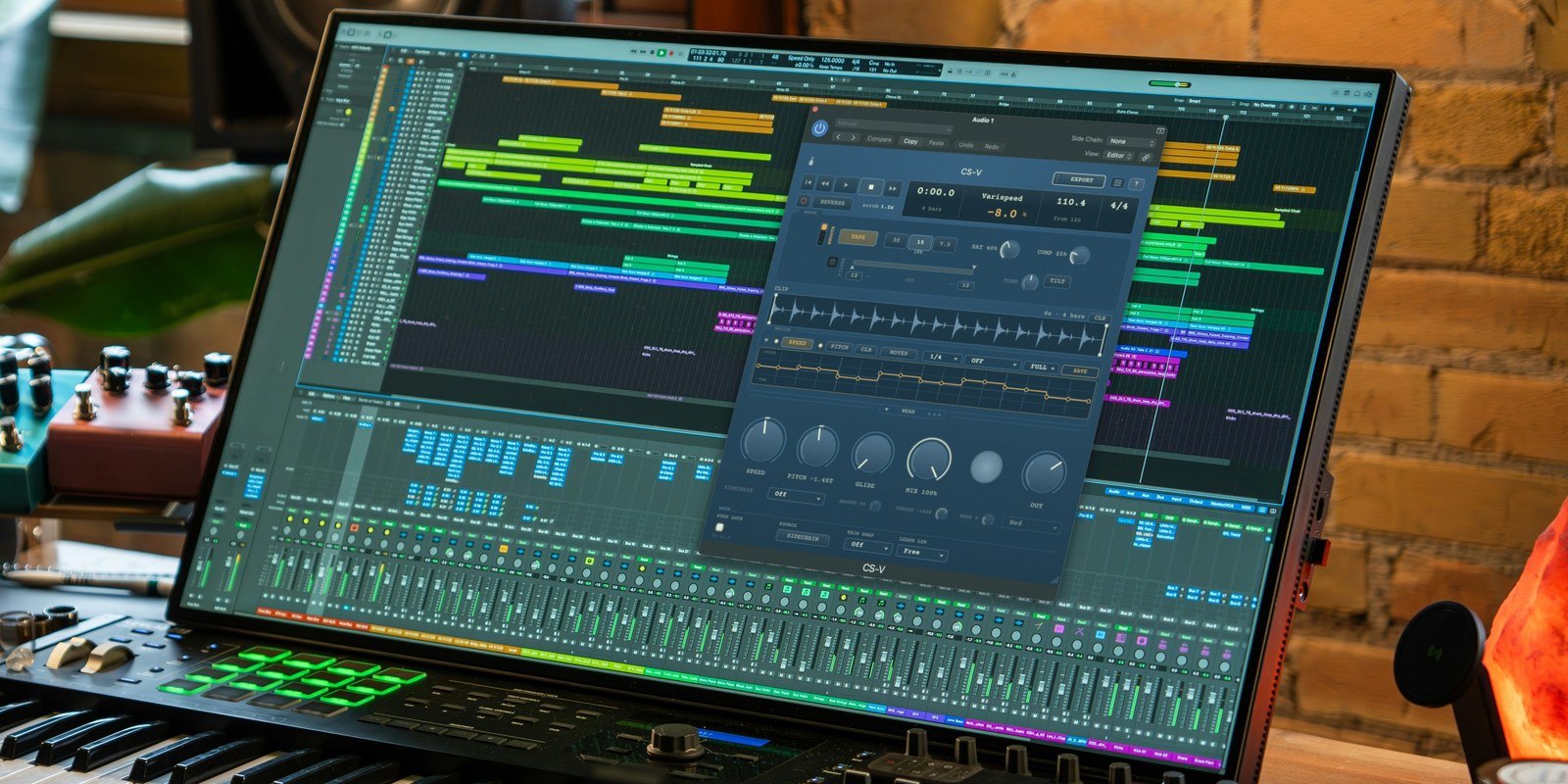Click the green play button in Logic's transport
The image size is (1568, 784).
[661, 52]
